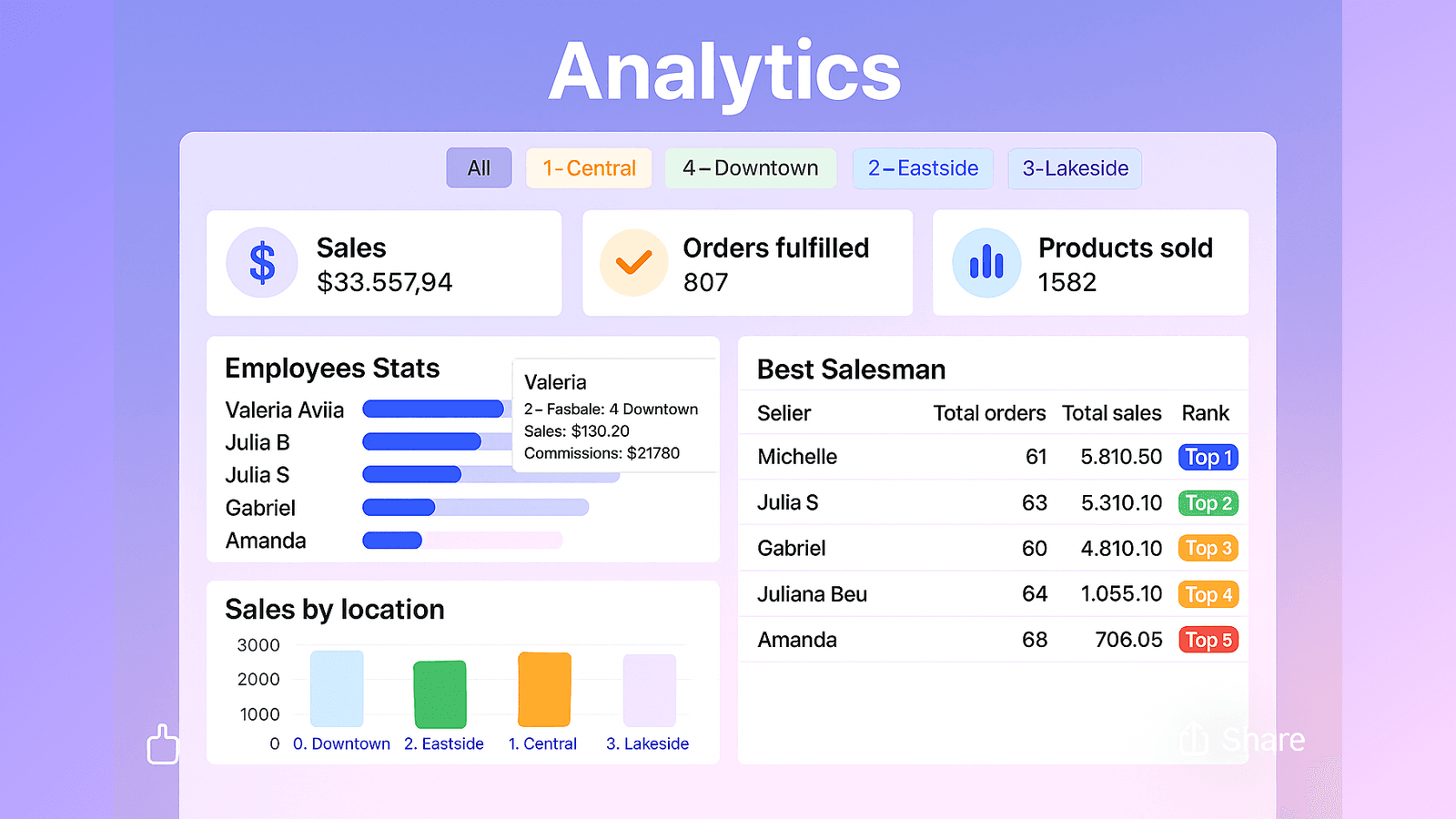Select the 4-Downtown location filter
Viewport: 1456px width, 819px height.
(751, 167)
